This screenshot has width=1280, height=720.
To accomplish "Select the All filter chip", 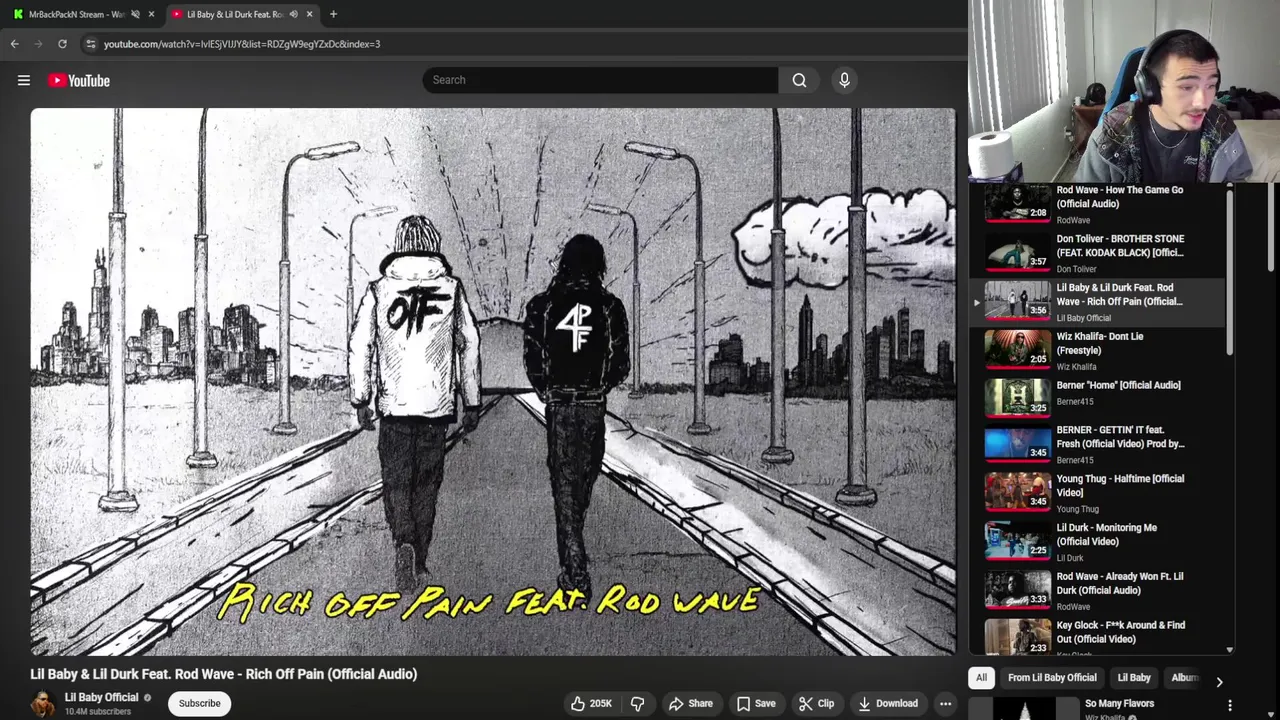I will 981,678.
